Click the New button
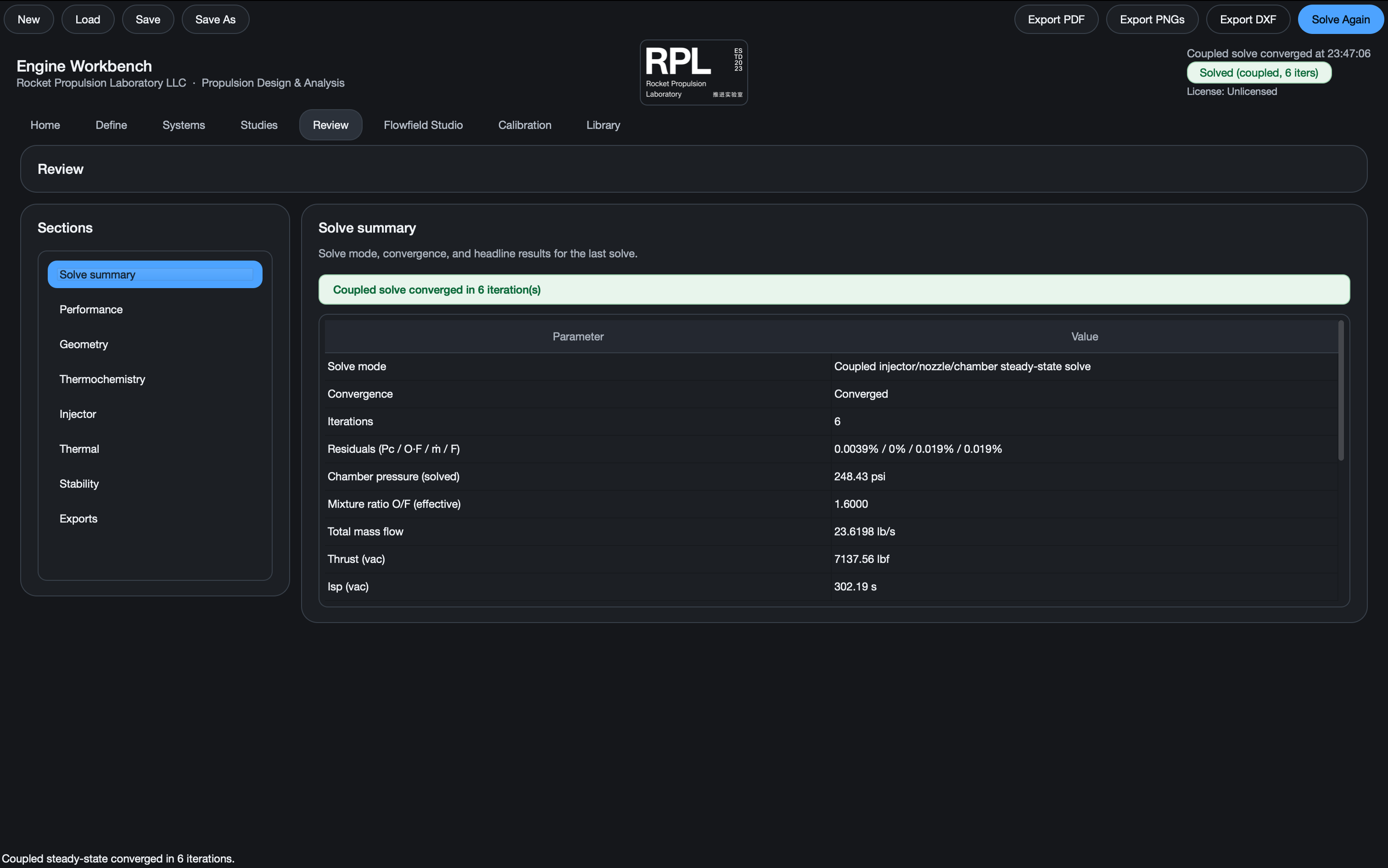The height and width of the screenshot is (868, 1388). click(29, 20)
